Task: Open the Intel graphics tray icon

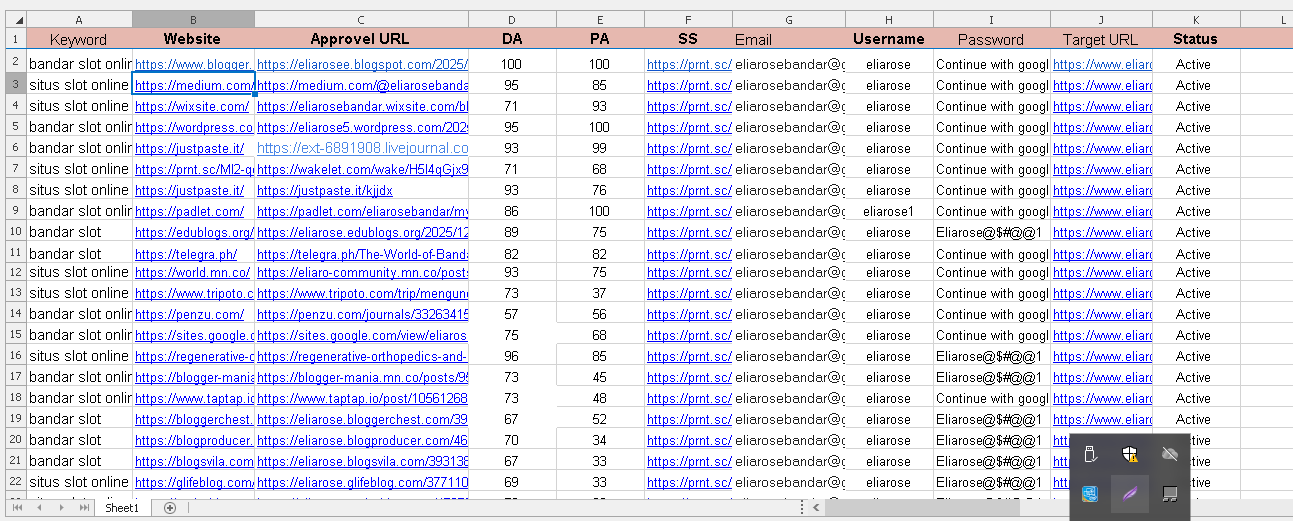Action: [1092, 493]
